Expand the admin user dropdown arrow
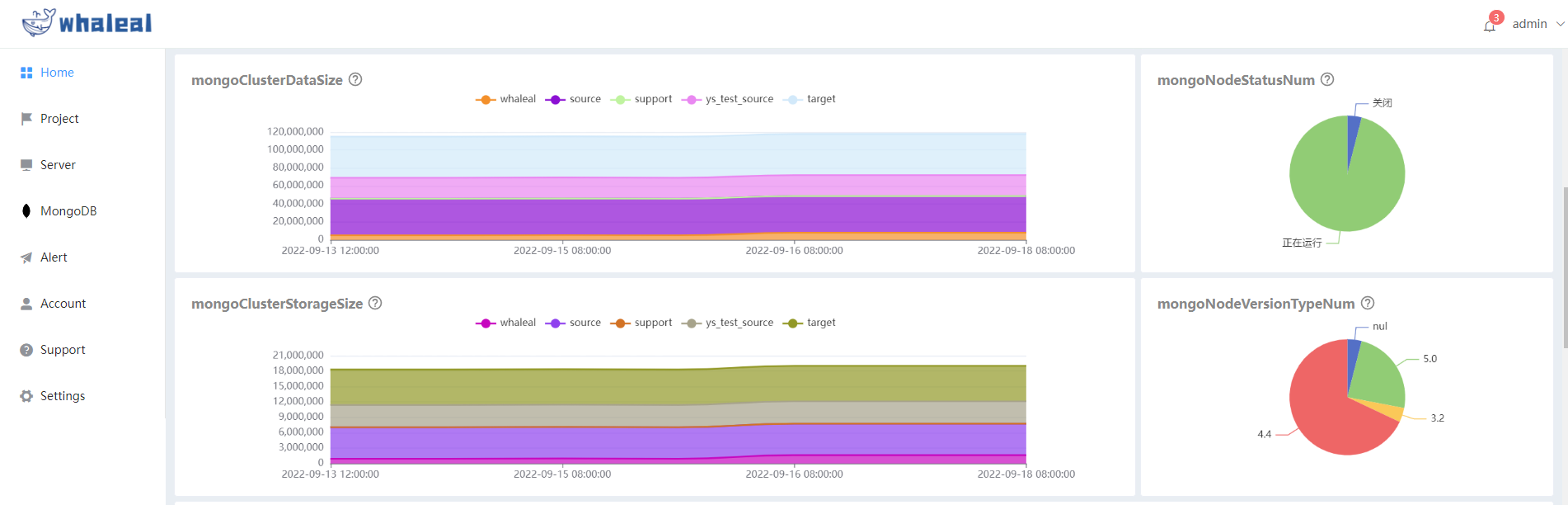The image size is (1568, 505). [x=1560, y=24]
